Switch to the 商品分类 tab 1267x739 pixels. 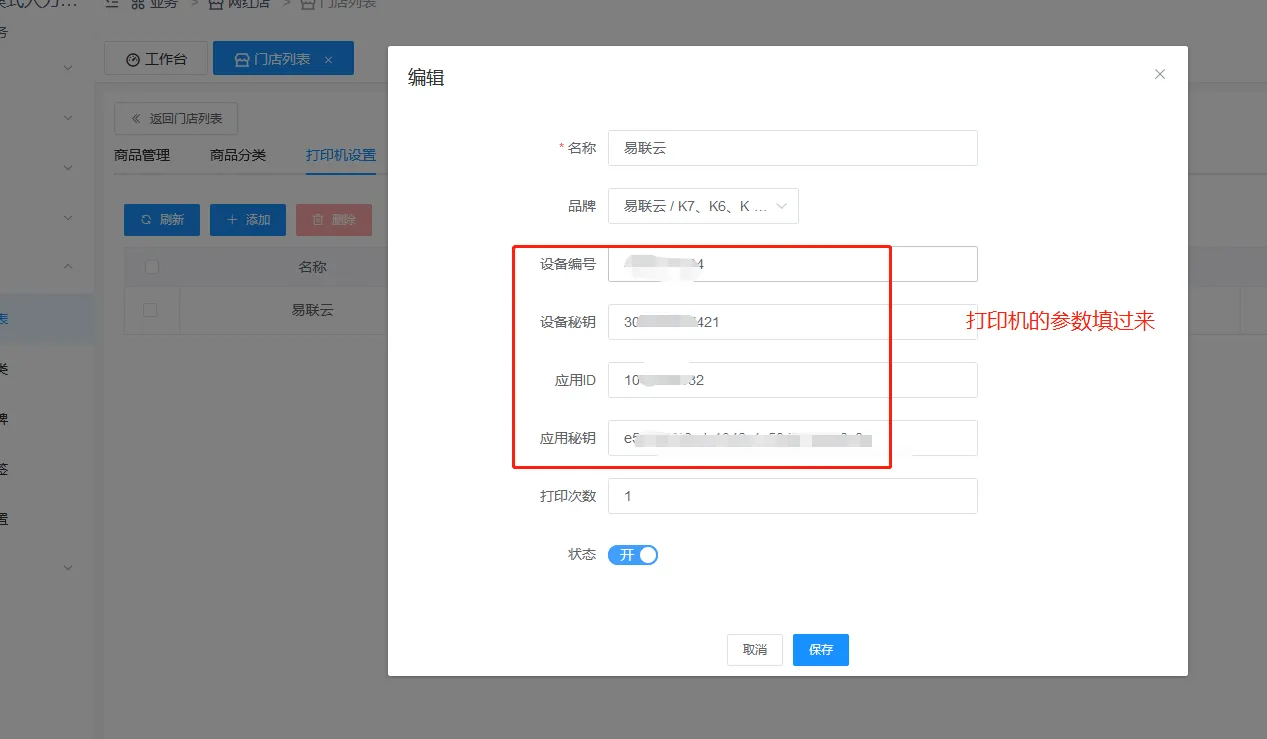tap(238, 155)
